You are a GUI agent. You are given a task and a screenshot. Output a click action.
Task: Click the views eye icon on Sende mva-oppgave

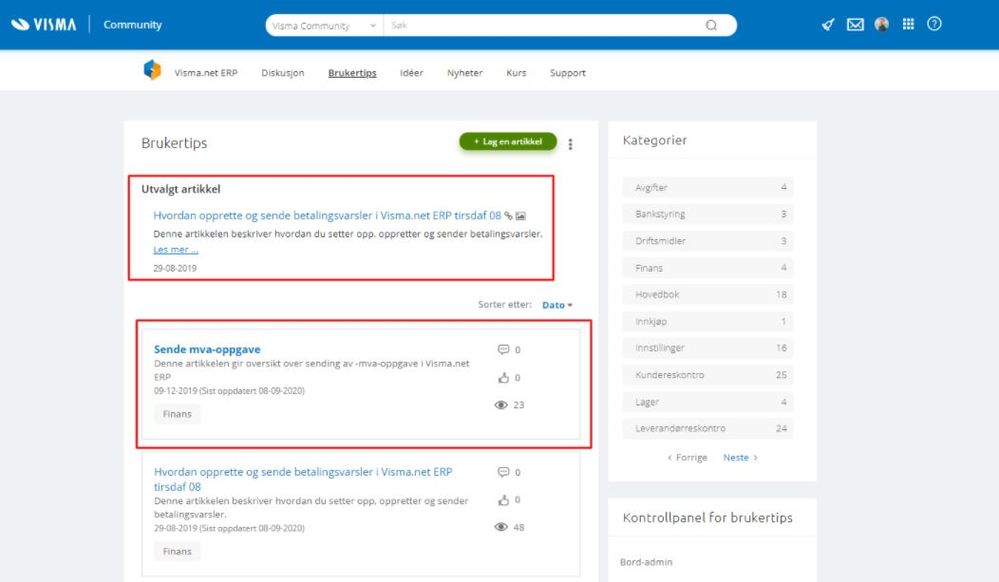pos(501,405)
